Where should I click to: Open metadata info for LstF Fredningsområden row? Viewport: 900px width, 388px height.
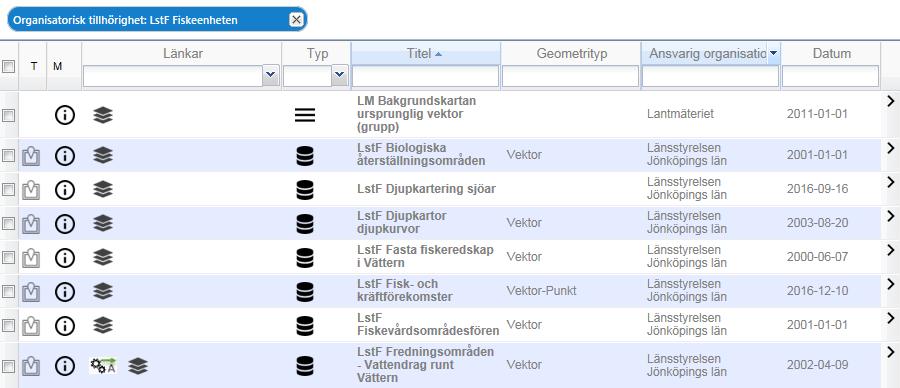65,366
